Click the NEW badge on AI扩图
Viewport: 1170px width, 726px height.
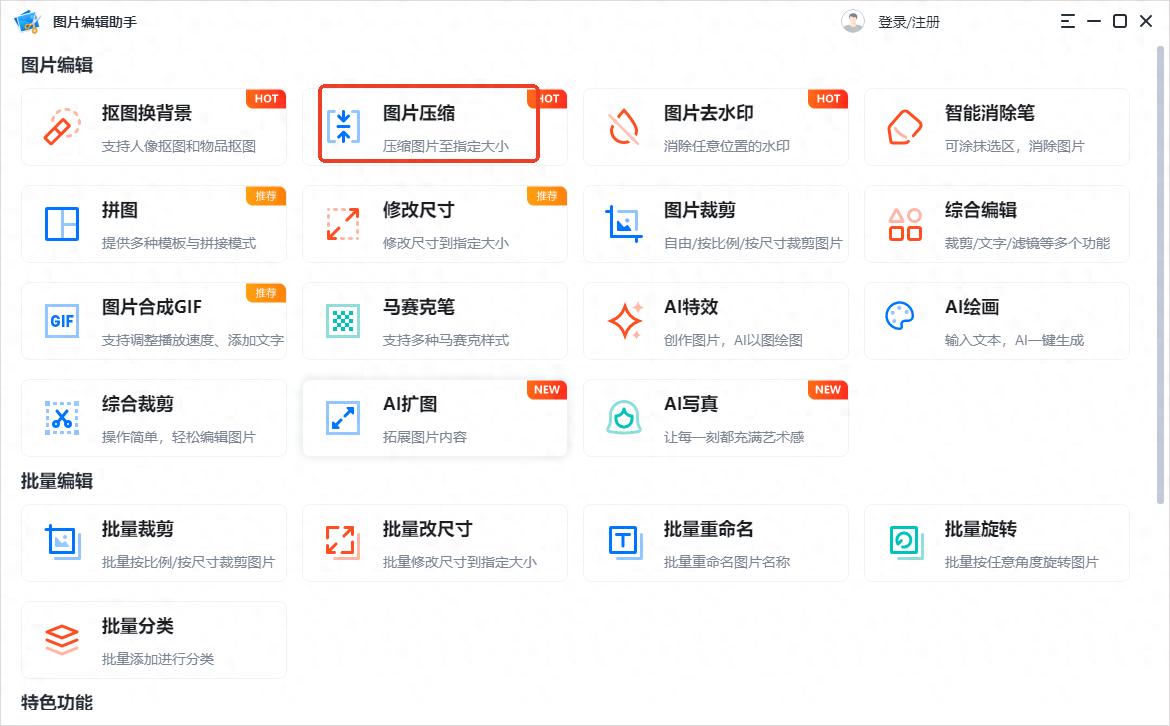click(547, 389)
